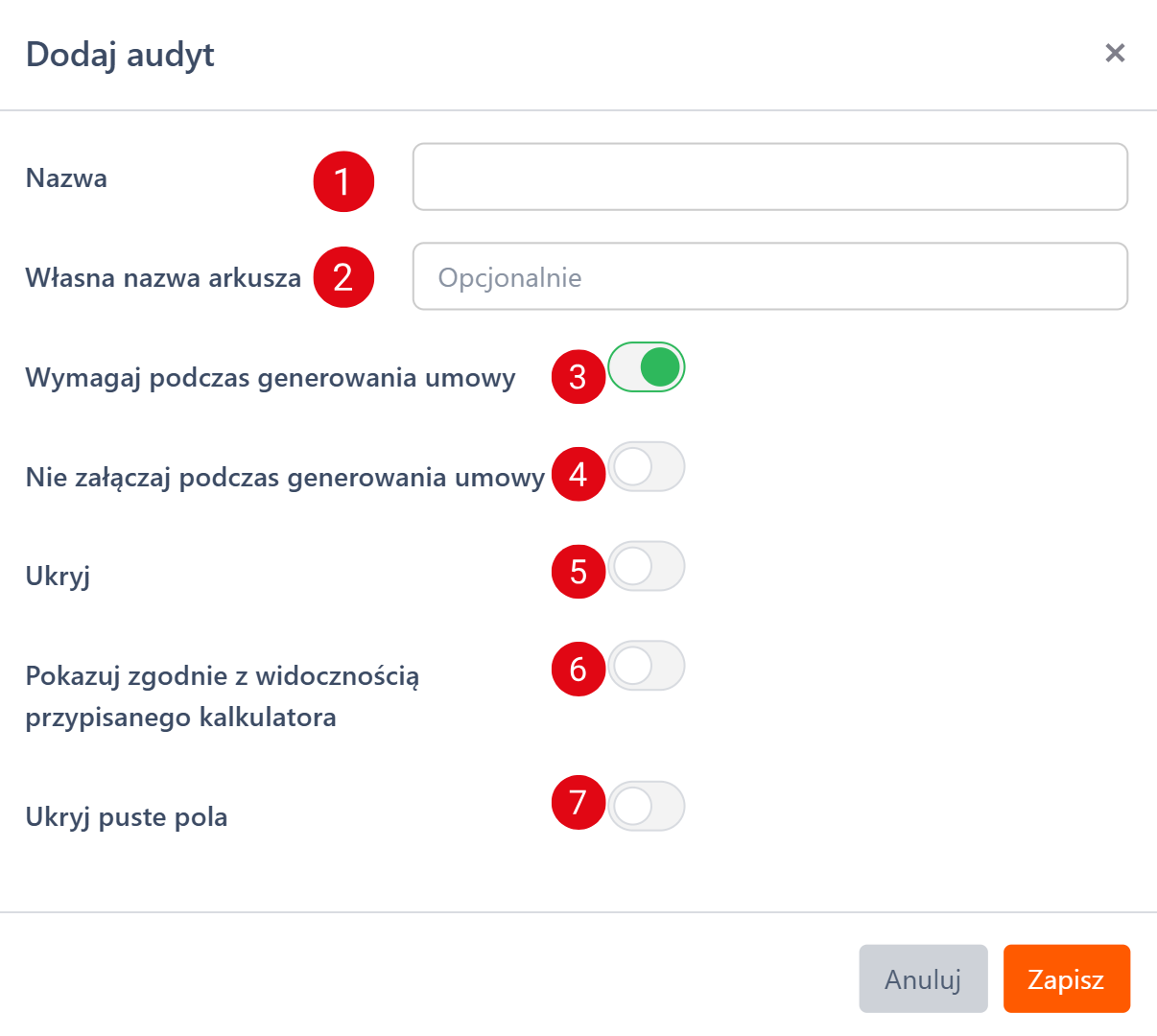Click the Dodaj audyt dialog title
The width and height of the screenshot is (1157, 1036).
[x=120, y=55]
